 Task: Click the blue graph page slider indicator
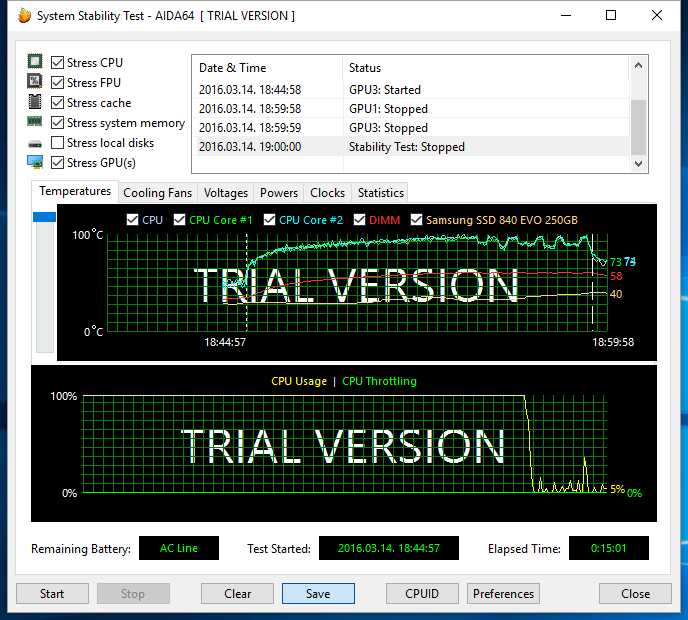[44, 217]
